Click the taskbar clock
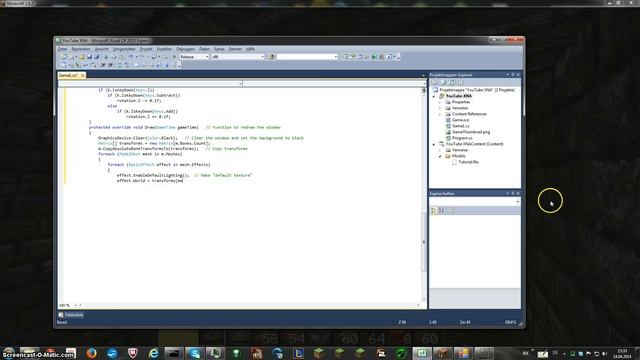 (622, 353)
